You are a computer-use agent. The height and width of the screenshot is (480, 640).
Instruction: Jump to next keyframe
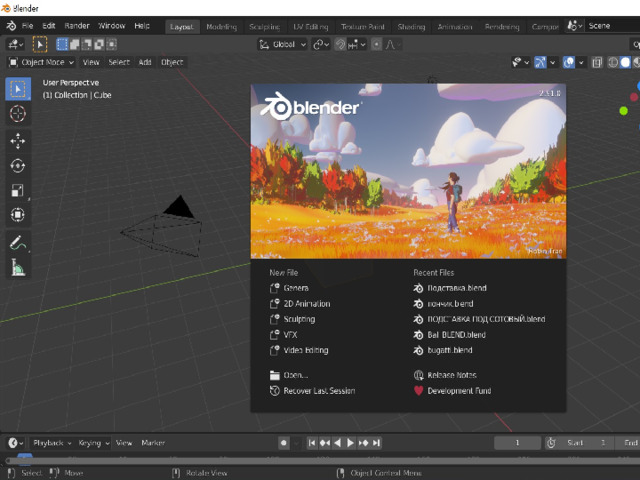363,443
